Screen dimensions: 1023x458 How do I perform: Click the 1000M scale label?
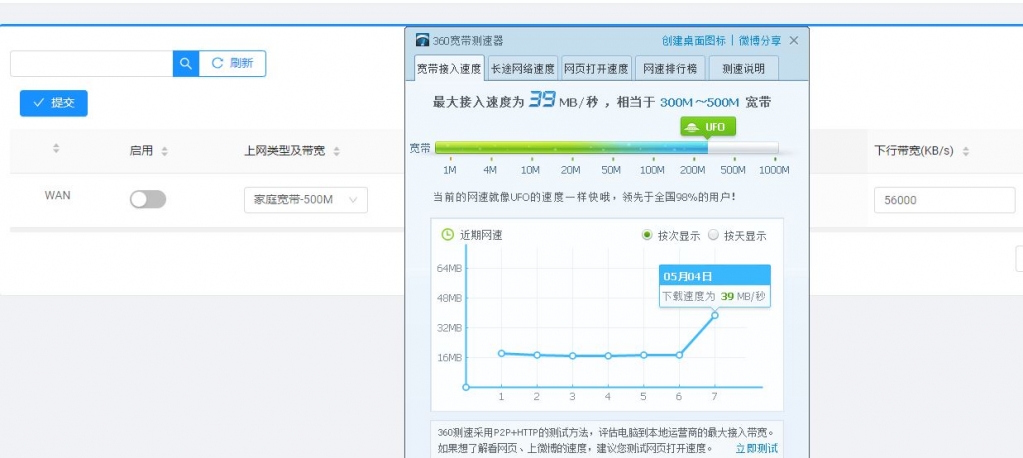coord(774,170)
